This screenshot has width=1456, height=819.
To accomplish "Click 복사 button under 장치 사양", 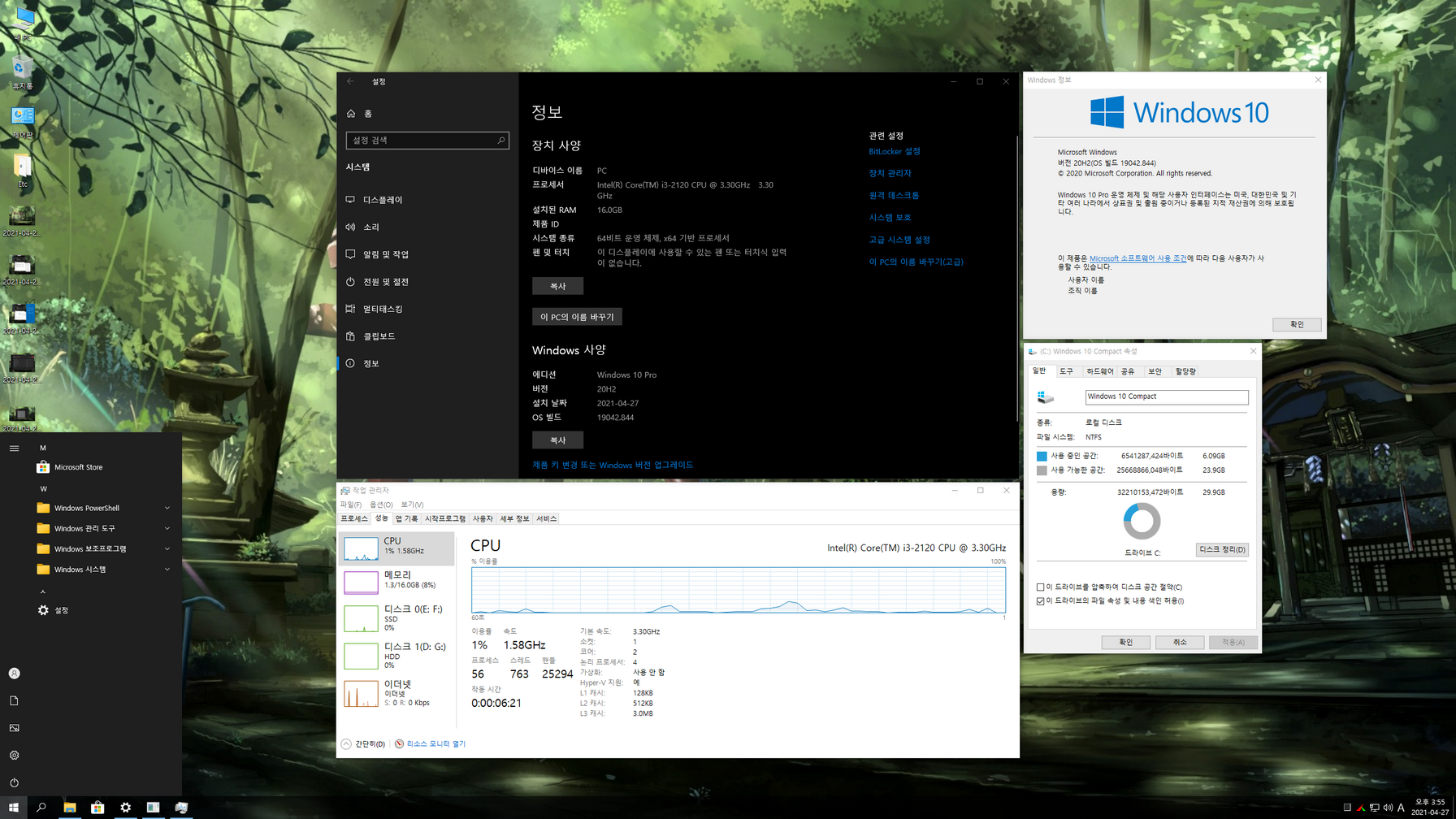I will click(x=557, y=286).
